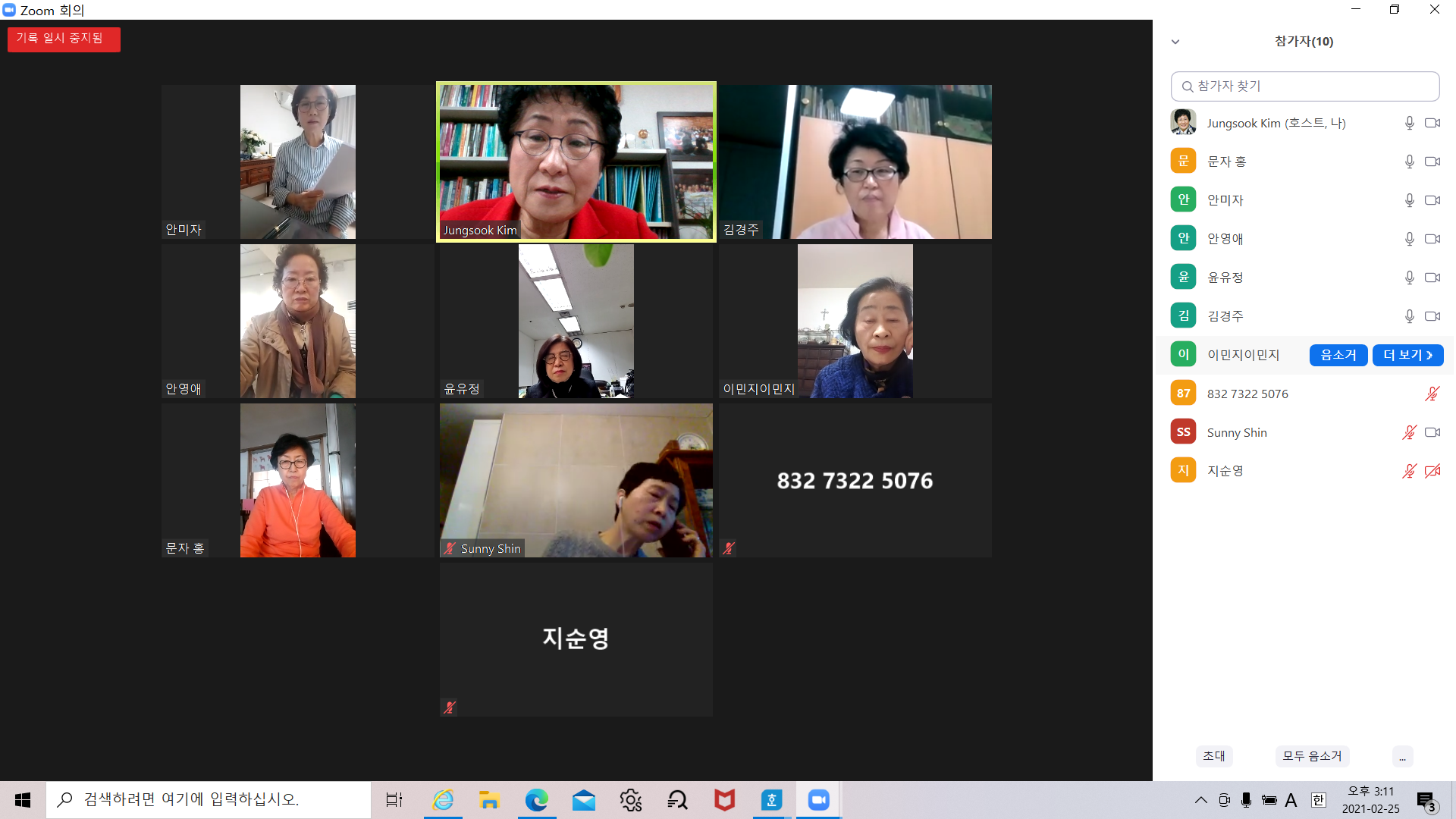Click camera icon next to 윤유정
Image resolution: width=1456 pixels, height=819 pixels.
click(x=1432, y=278)
